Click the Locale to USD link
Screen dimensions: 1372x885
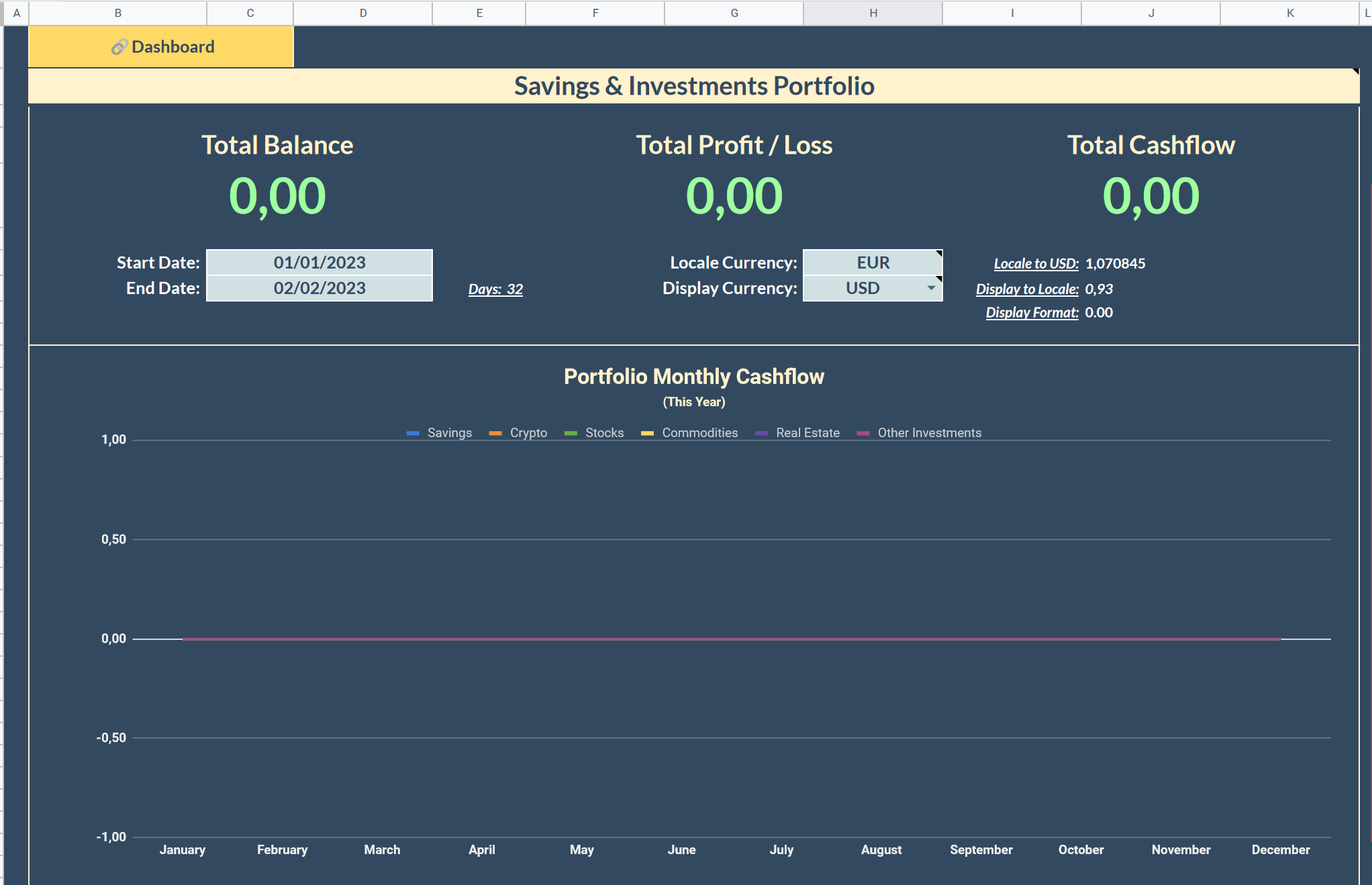pyautogui.click(x=1035, y=263)
